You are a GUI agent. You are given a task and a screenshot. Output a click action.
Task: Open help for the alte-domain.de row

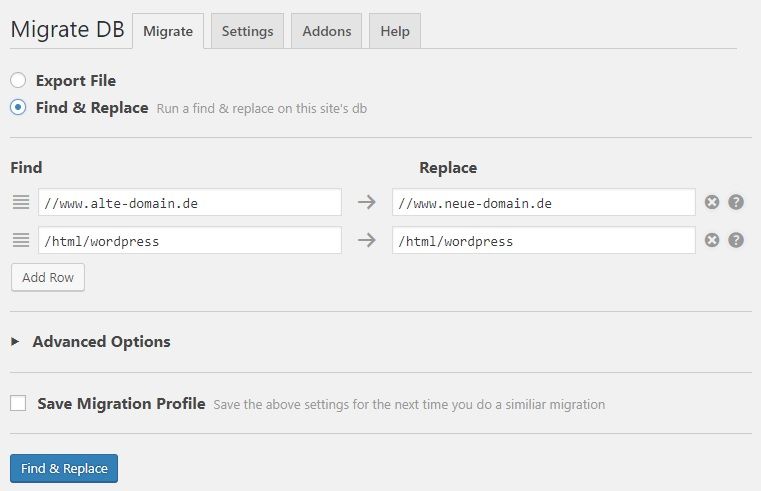[736, 202]
